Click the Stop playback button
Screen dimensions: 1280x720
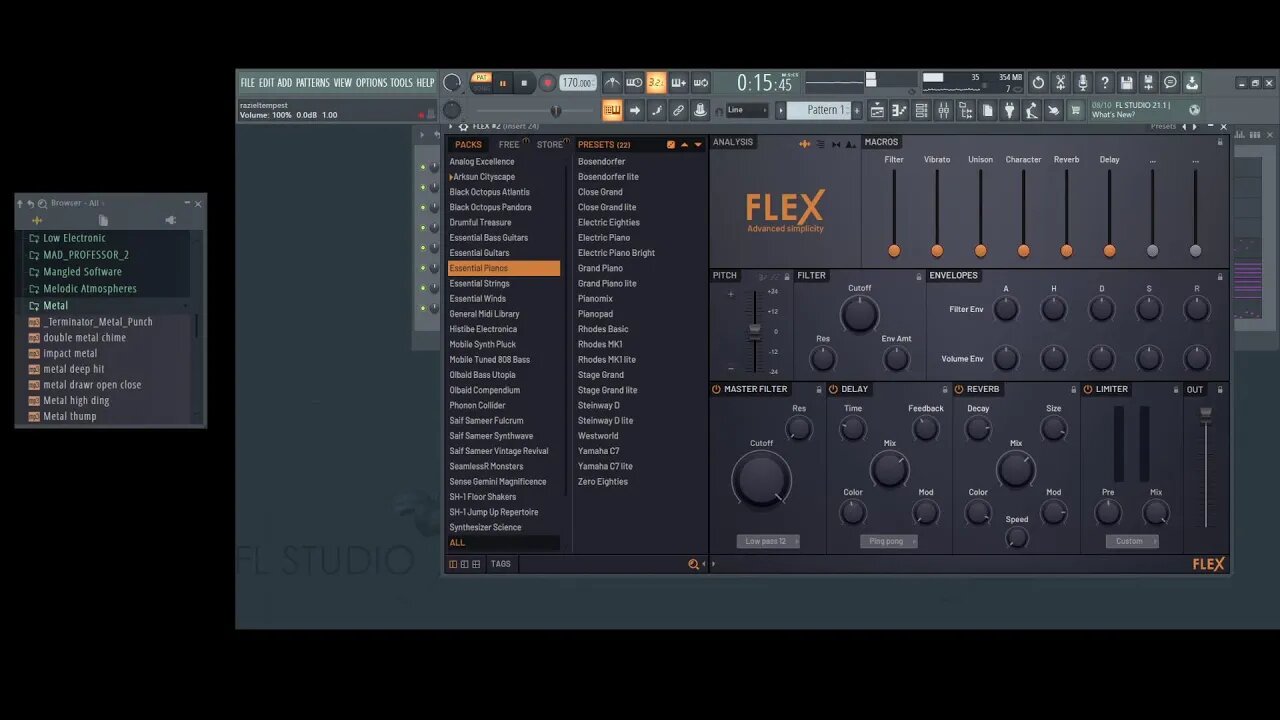(x=524, y=83)
